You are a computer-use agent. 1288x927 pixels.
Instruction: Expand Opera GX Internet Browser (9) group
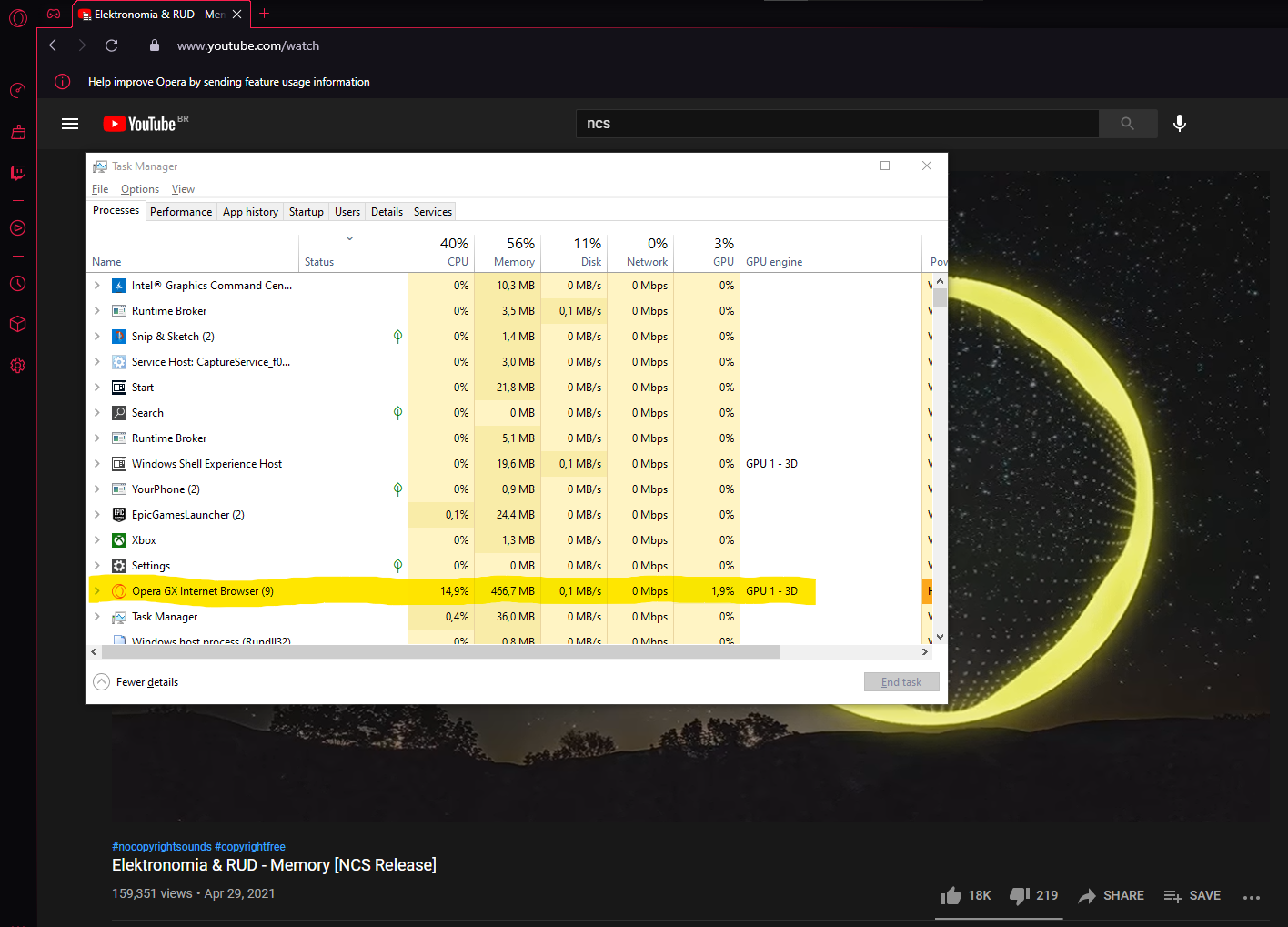[97, 591]
